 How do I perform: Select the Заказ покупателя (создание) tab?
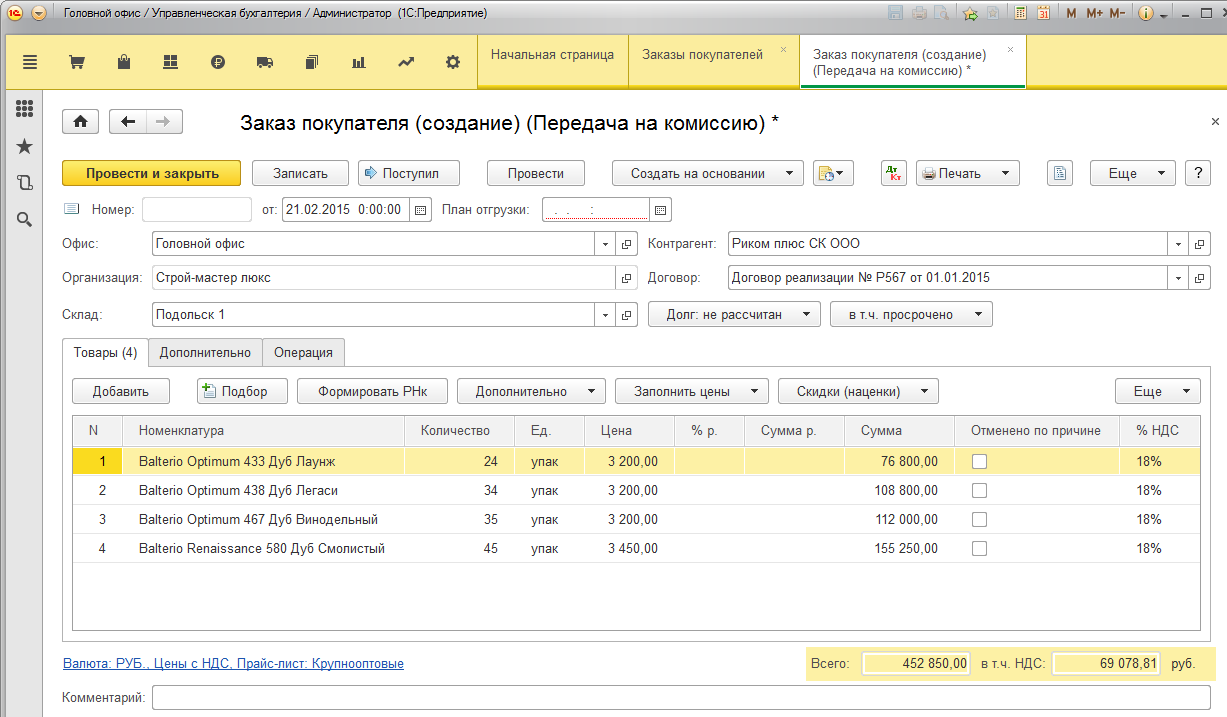pos(912,63)
